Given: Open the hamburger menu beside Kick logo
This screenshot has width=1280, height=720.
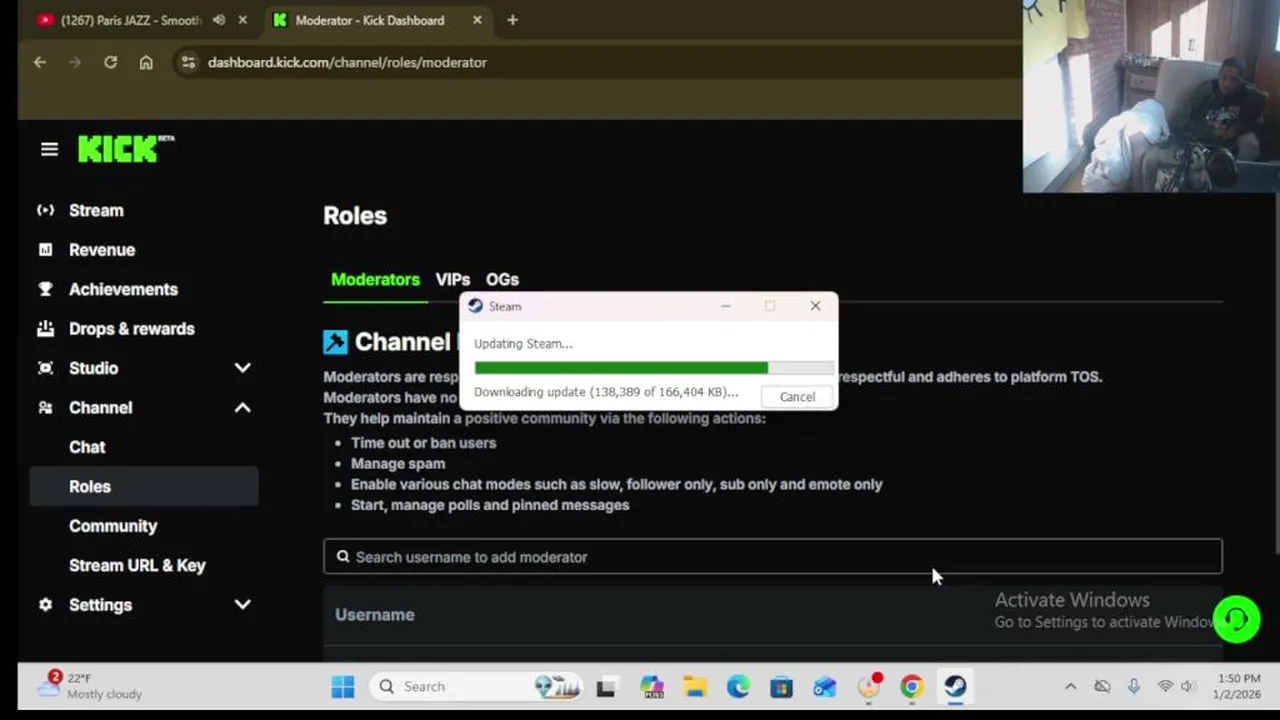Looking at the screenshot, I should (x=49, y=149).
